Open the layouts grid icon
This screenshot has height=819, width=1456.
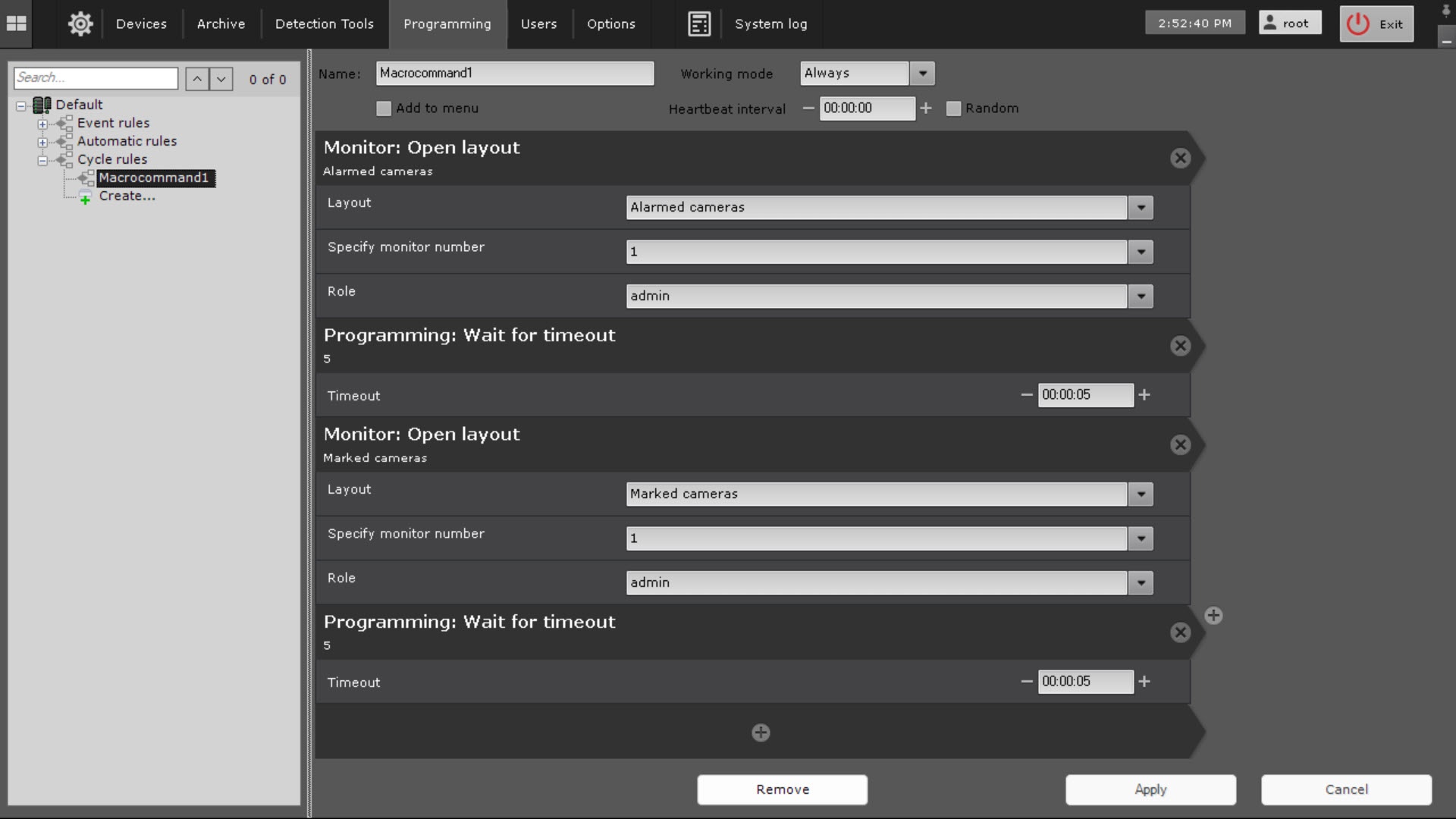[17, 24]
